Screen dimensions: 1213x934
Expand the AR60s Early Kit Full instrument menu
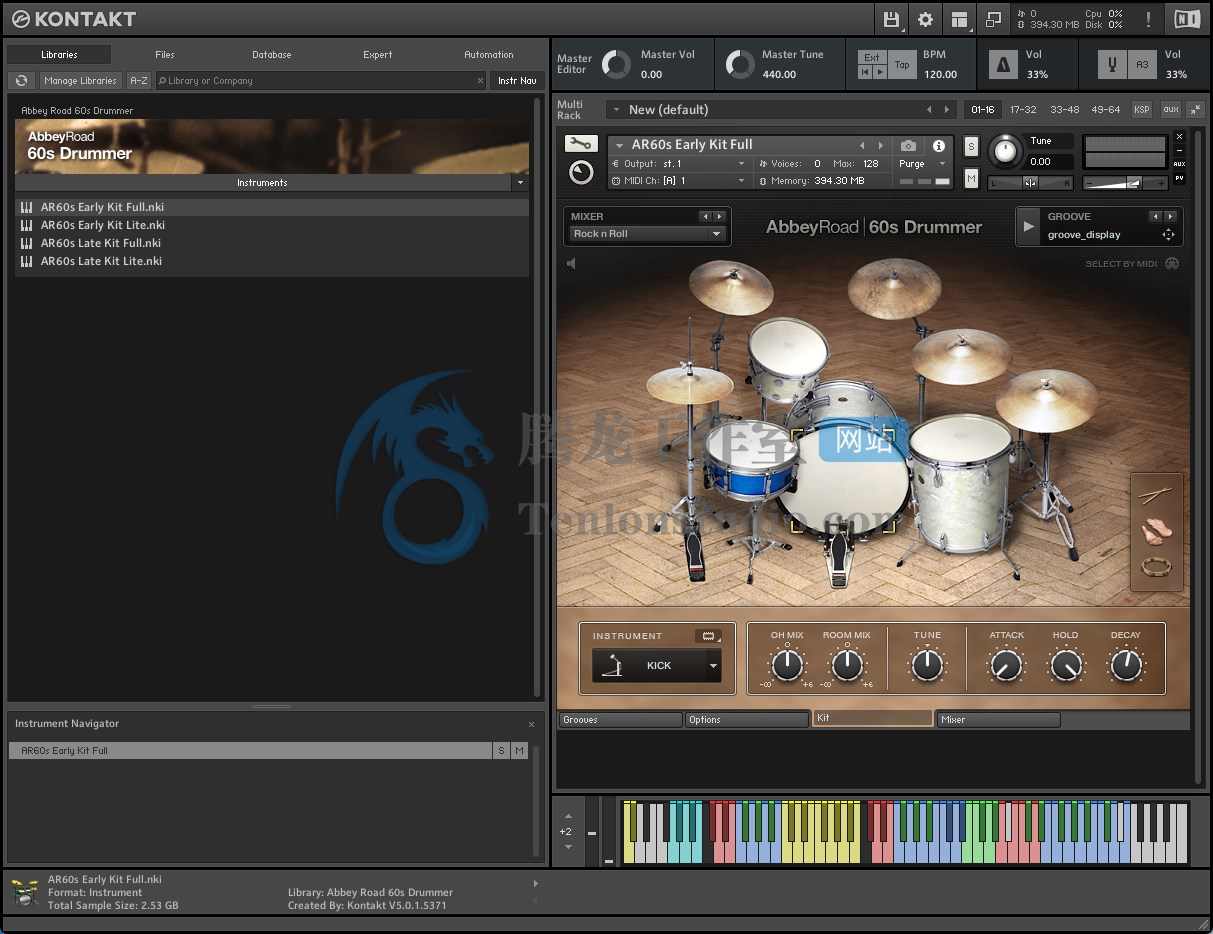[619, 146]
